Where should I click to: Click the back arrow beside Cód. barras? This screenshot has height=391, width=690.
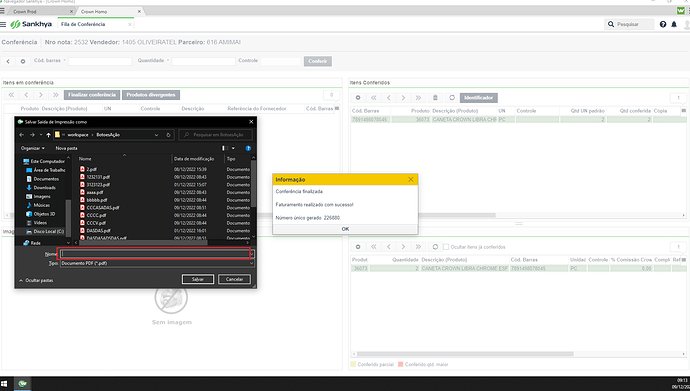8,61
